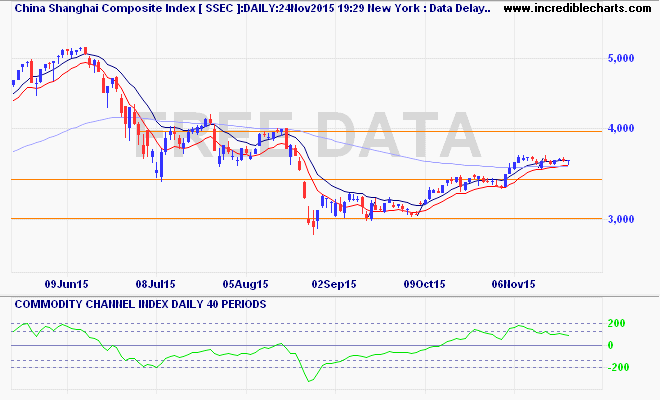Viewport: 660px width, 400px height.
Task: Select the 02Sep15 date label
Action: (334, 284)
